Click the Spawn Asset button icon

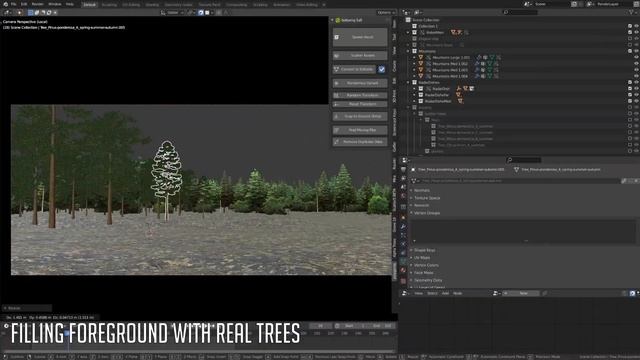[x=337, y=37]
